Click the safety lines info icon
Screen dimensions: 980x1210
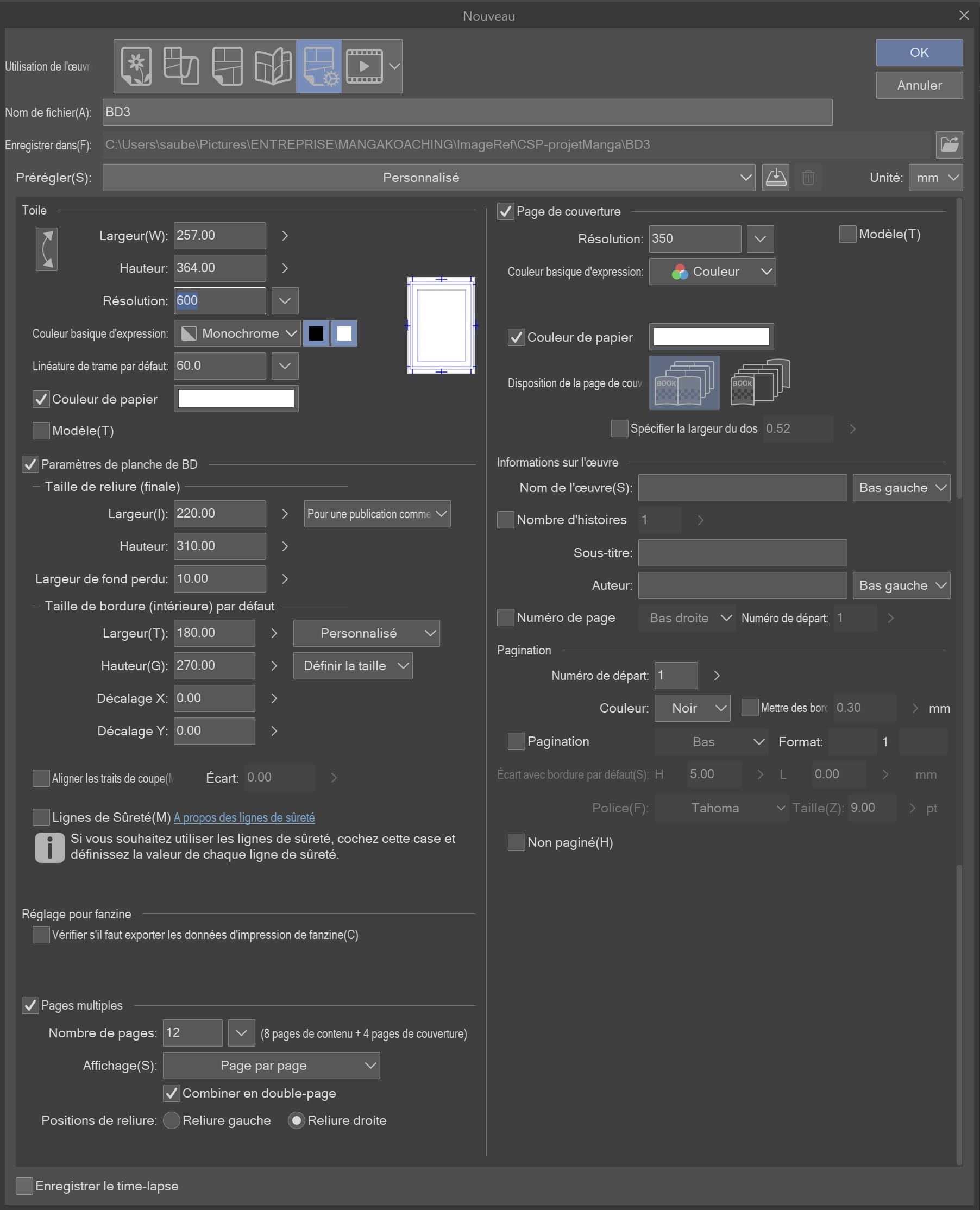click(49, 847)
